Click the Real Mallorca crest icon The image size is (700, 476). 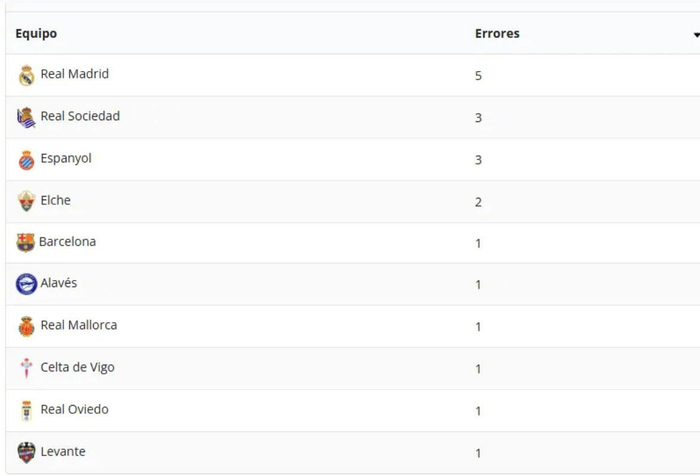[x=27, y=326]
